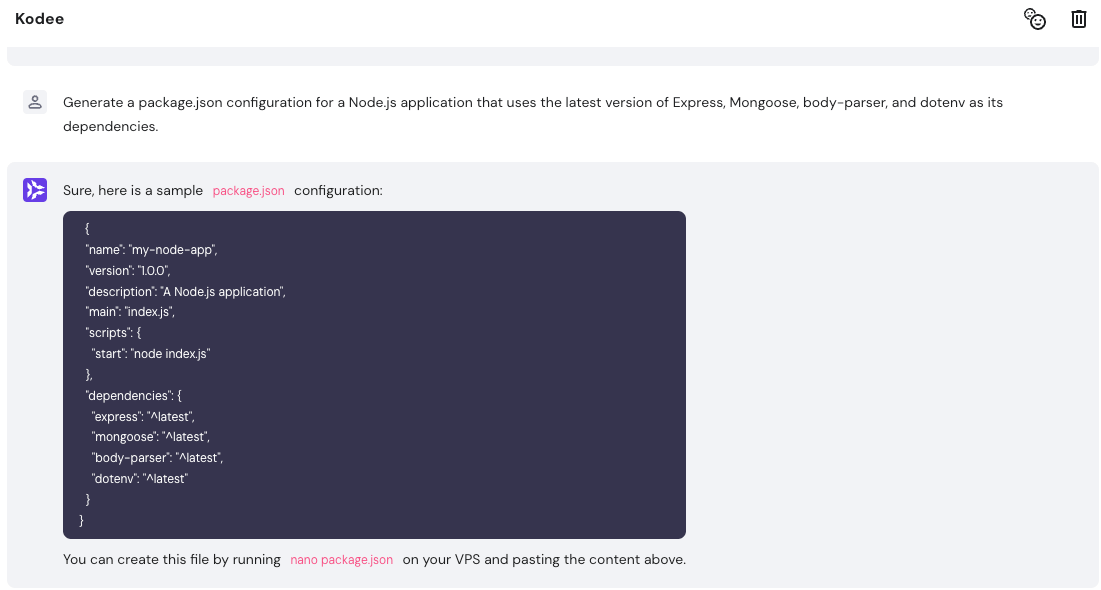Click inside the dark code block
This screenshot has width=1101, height=590.
pyautogui.click(x=374, y=375)
